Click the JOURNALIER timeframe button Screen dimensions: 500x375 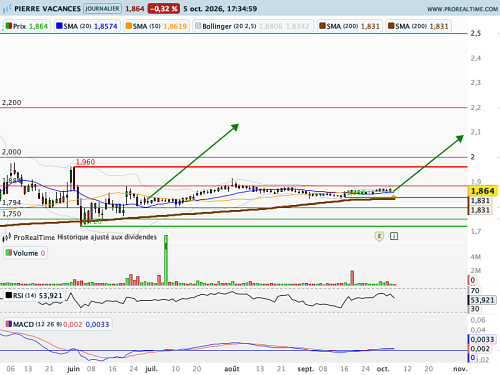(102, 9)
